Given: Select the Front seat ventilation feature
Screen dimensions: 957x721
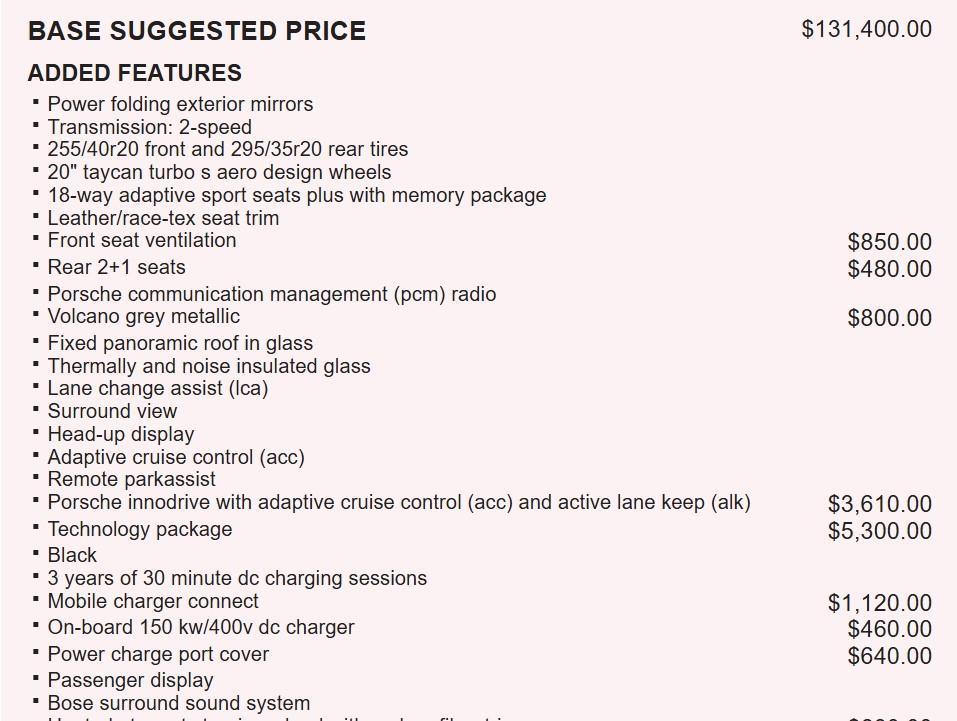Looking at the screenshot, I should [x=142, y=240].
